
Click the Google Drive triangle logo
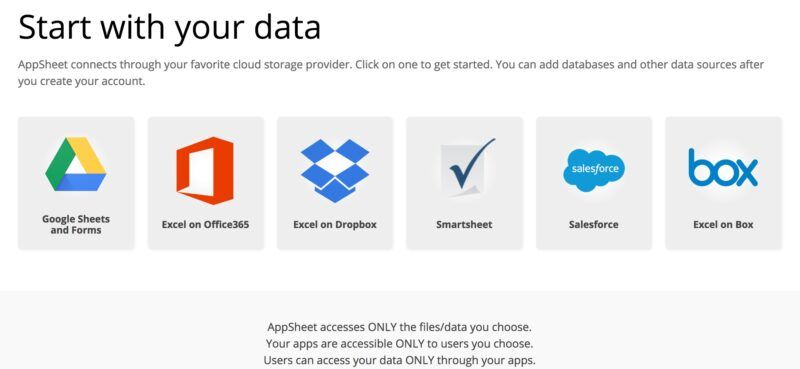click(x=76, y=164)
